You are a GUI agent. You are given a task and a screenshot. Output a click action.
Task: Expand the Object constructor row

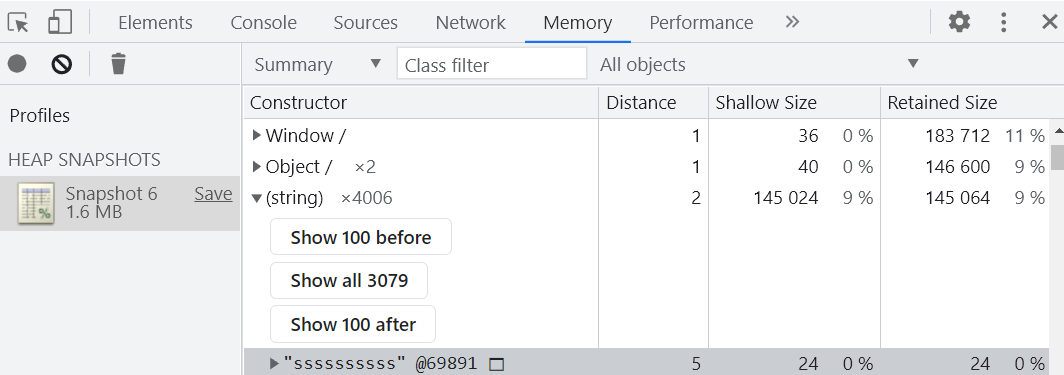coord(256,166)
